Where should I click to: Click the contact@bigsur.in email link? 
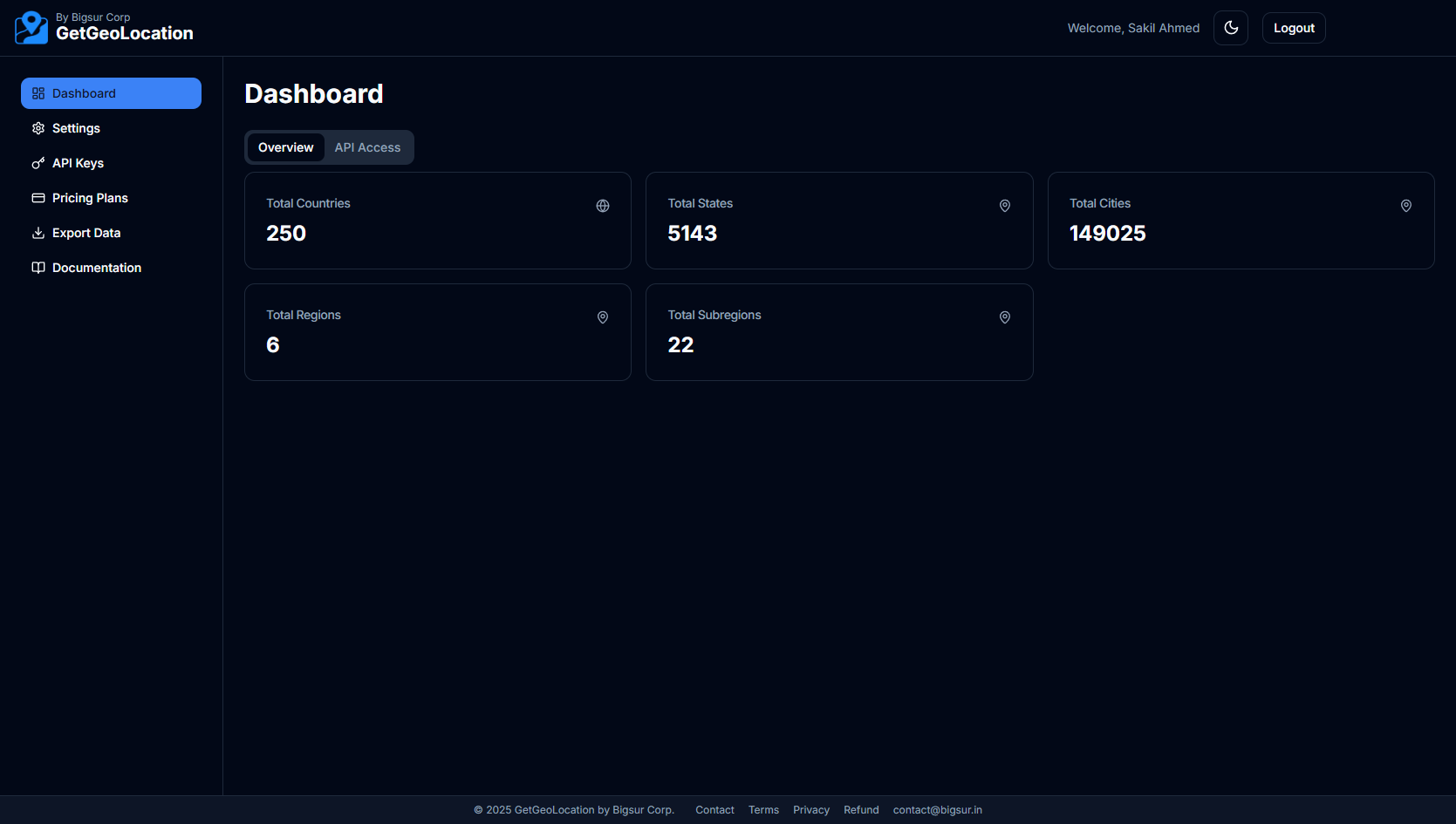tap(938, 810)
